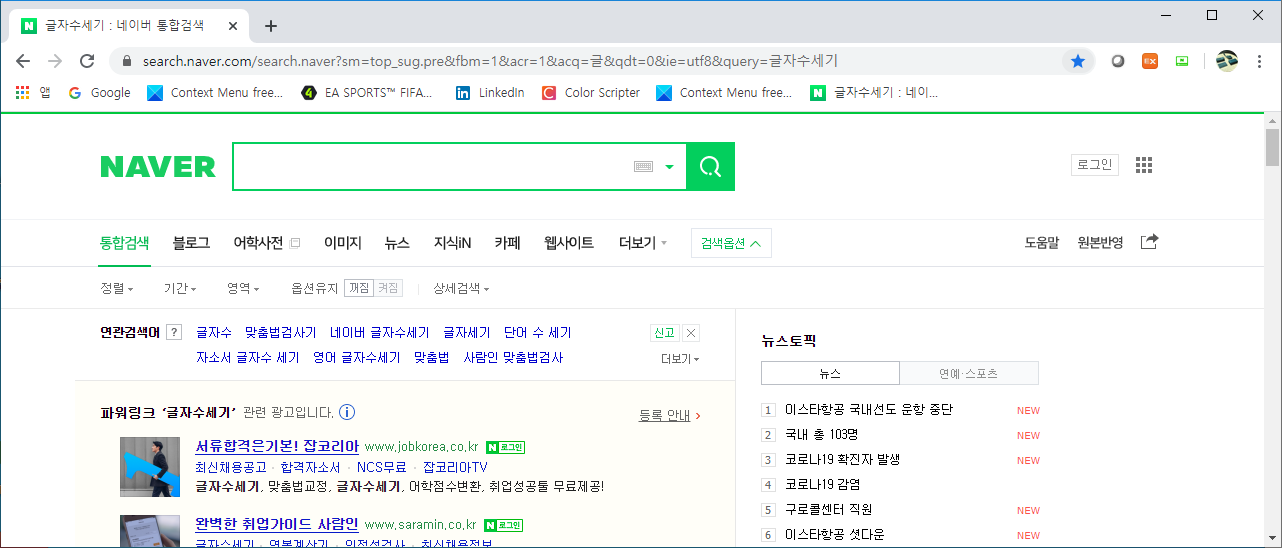
Task: Bookmark this page with the star icon
Action: click(1077, 61)
